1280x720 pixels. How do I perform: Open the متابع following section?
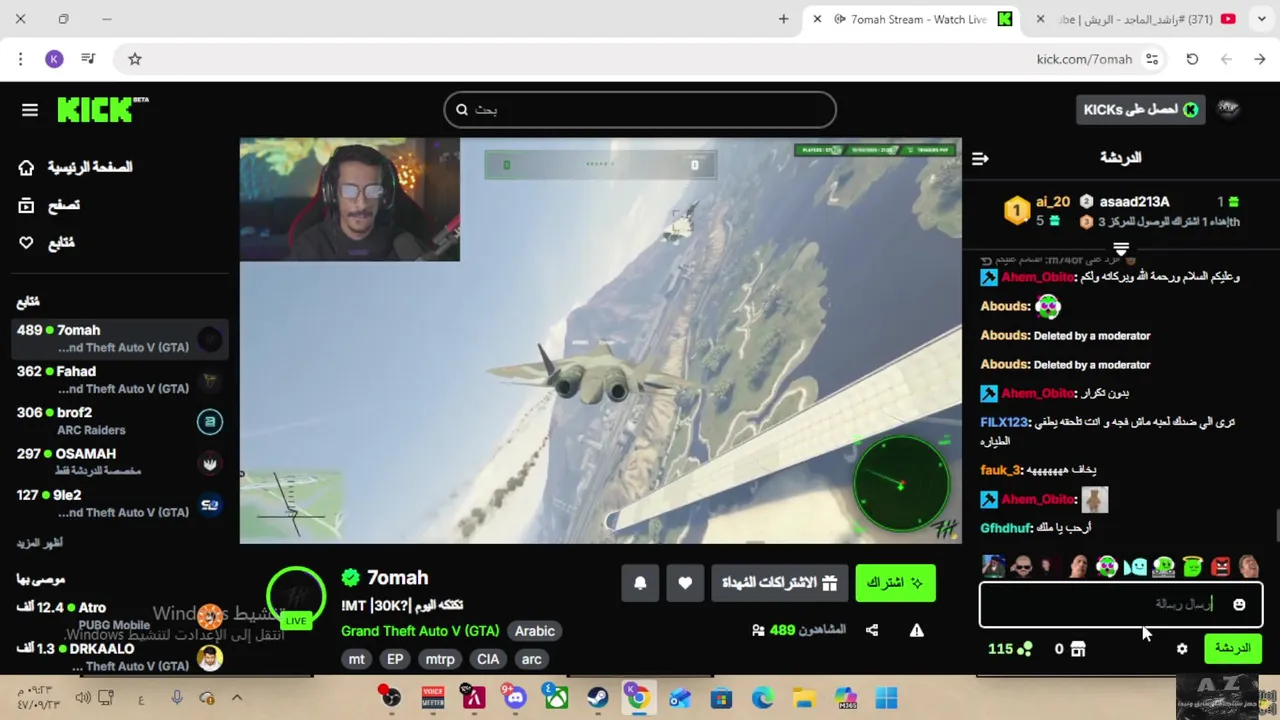(x=46, y=243)
